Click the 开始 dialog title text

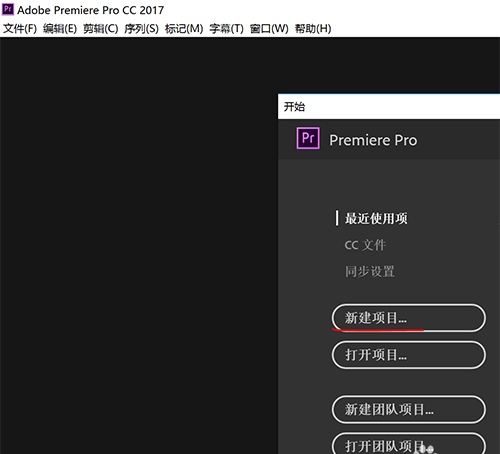point(294,107)
